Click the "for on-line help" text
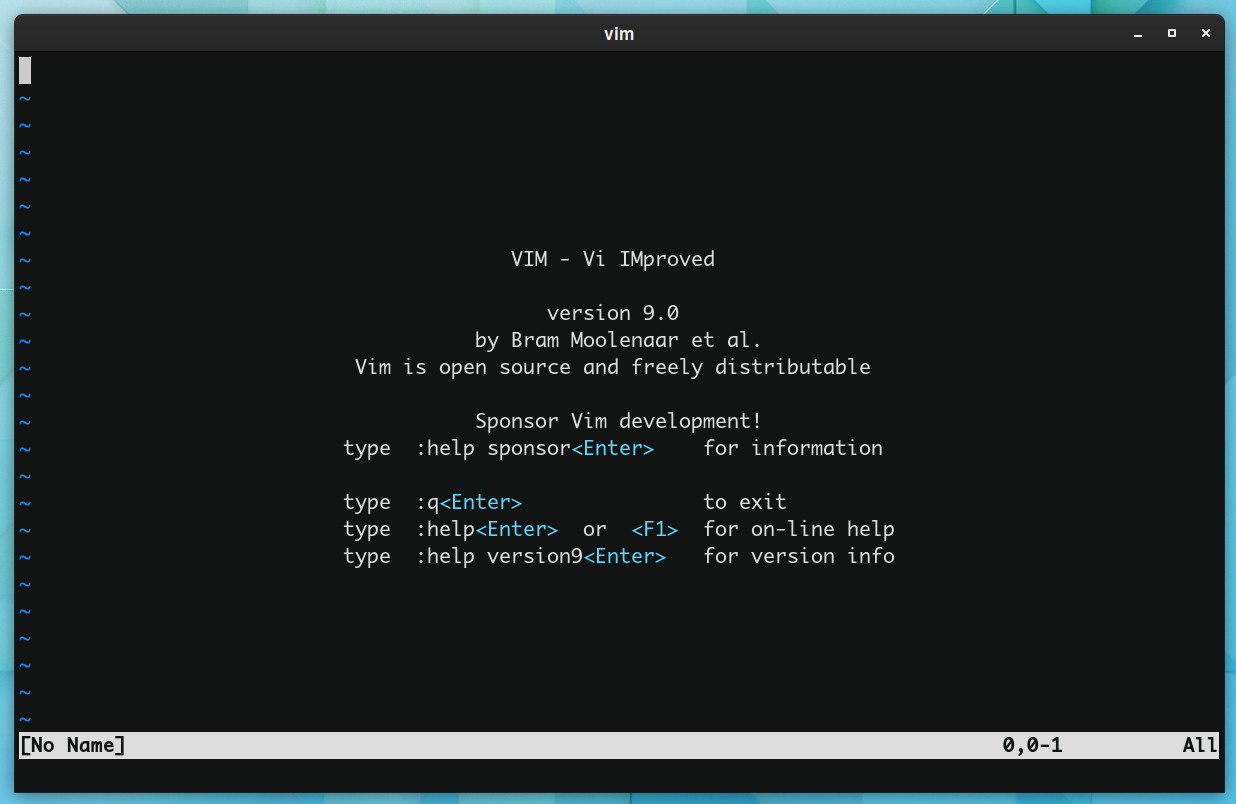 pyautogui.click(x=799, y=529)
